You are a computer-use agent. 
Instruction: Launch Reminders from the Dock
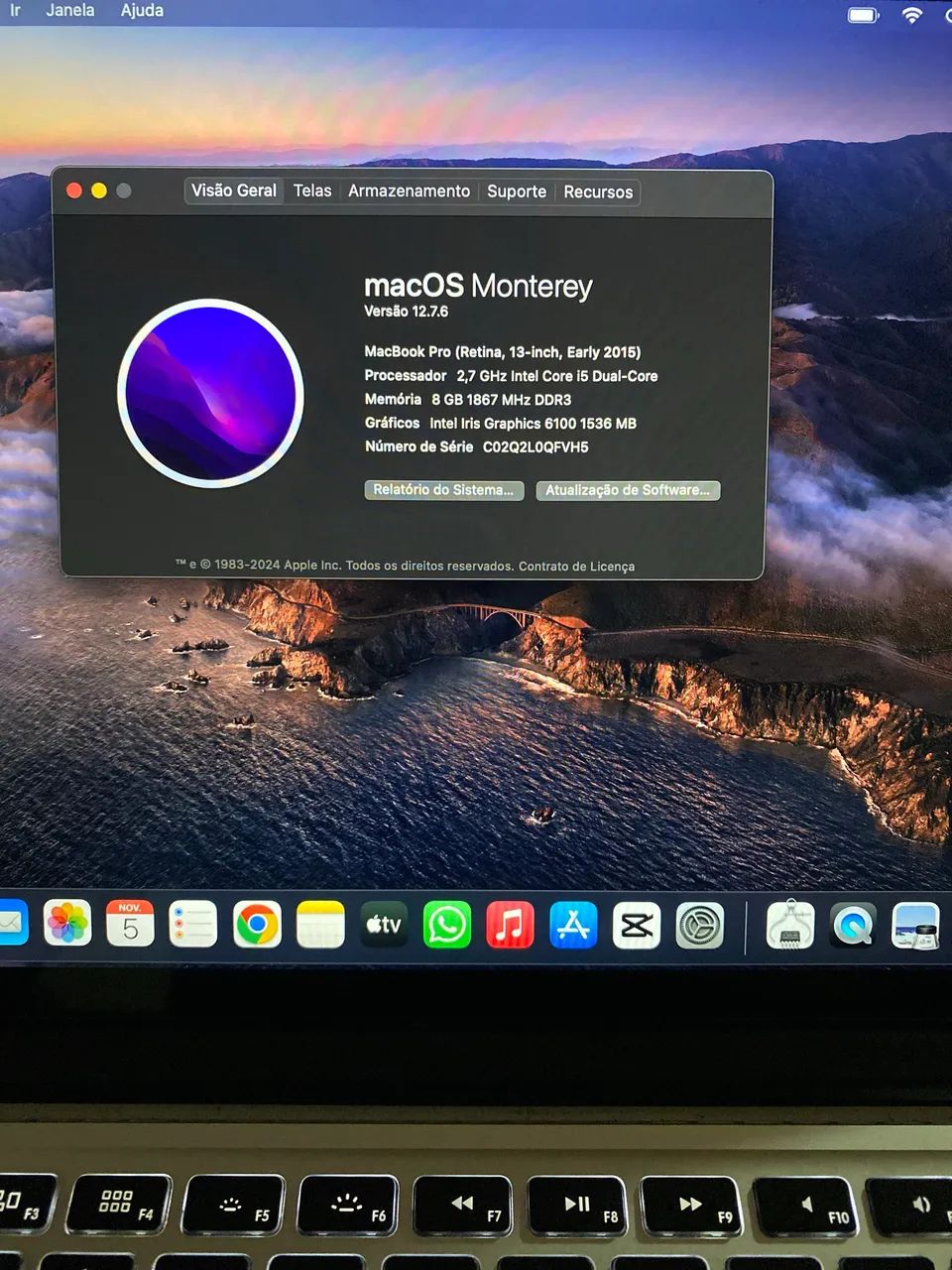(x=193, y=924)
